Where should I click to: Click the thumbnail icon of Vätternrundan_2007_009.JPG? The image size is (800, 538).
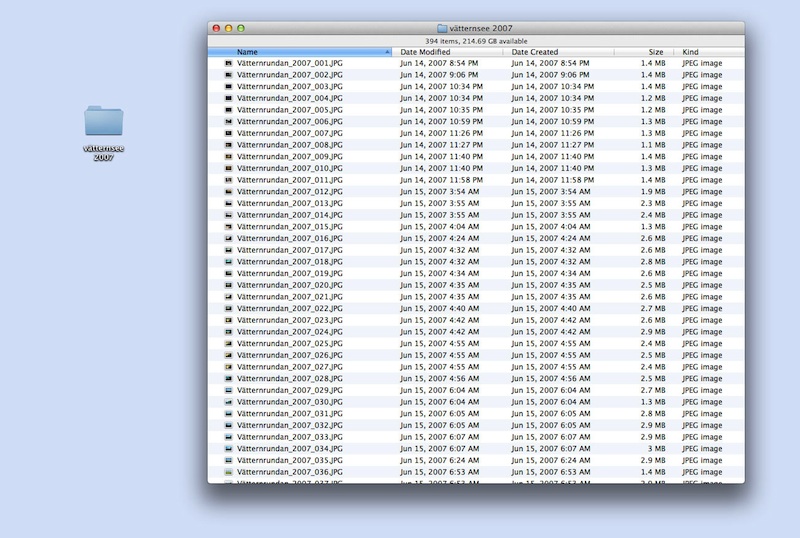(229, 157)
